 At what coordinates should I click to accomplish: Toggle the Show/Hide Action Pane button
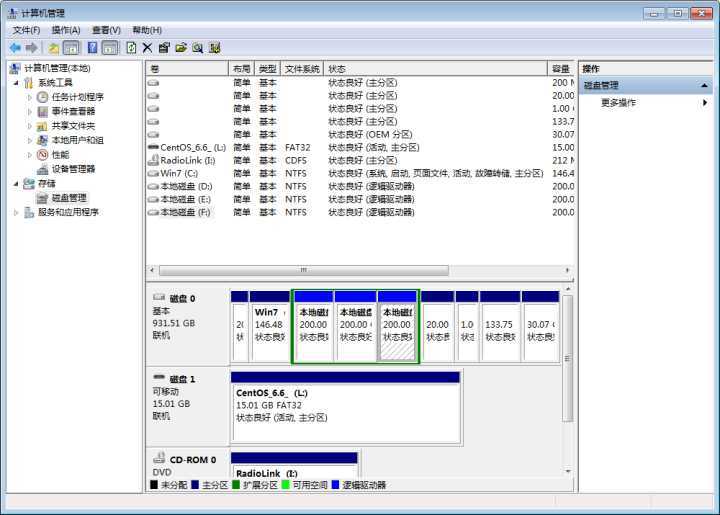[110, 47]
